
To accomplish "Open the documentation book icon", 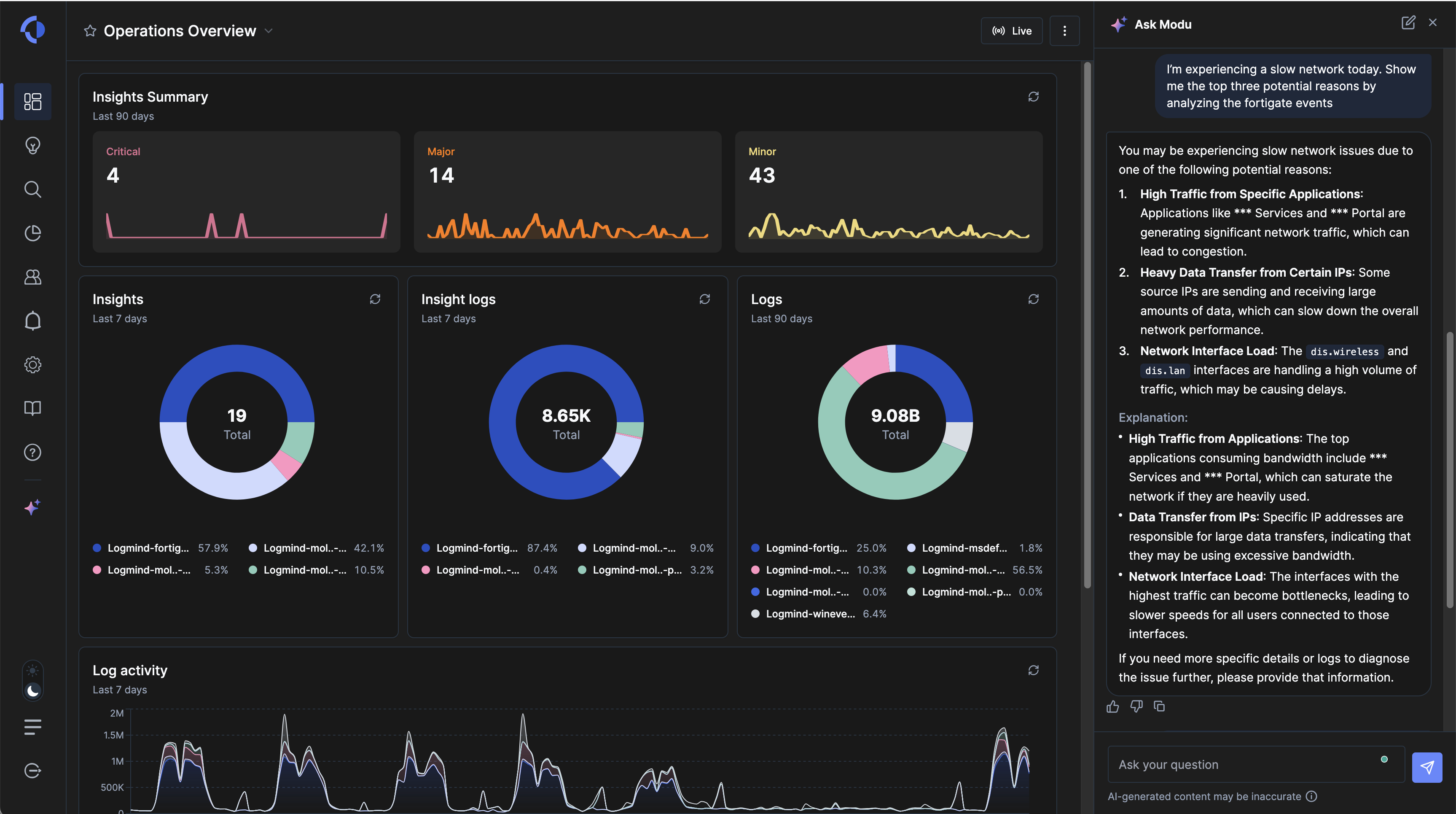I will (33, 408).
